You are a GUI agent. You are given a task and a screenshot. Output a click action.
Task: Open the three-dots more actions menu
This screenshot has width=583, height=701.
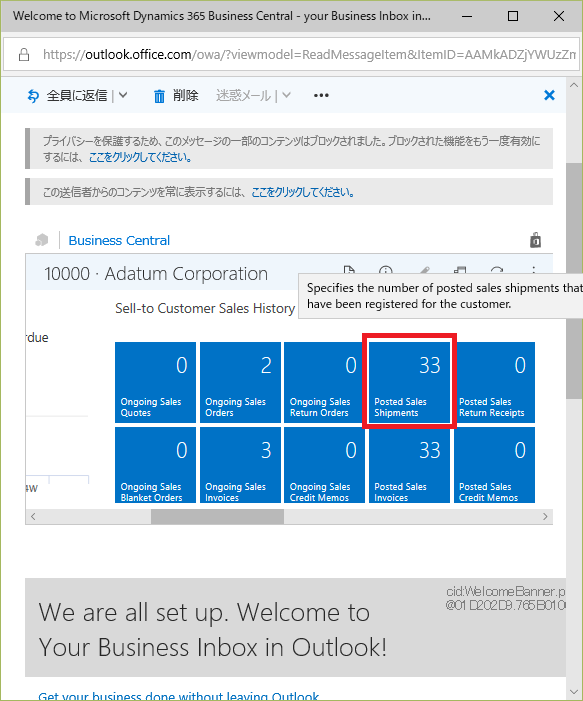click(x=321, y=95)
